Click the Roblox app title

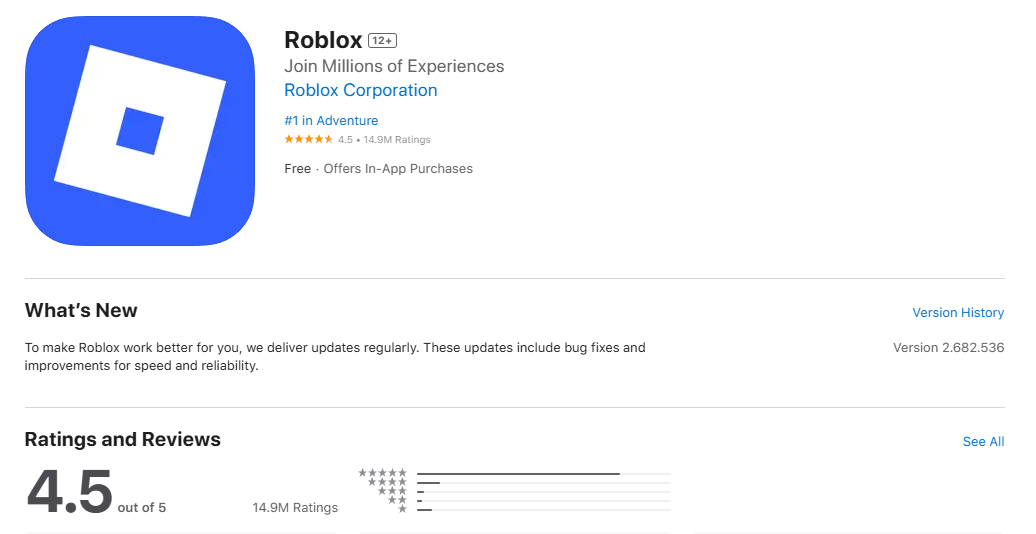[x=323, y=40]
